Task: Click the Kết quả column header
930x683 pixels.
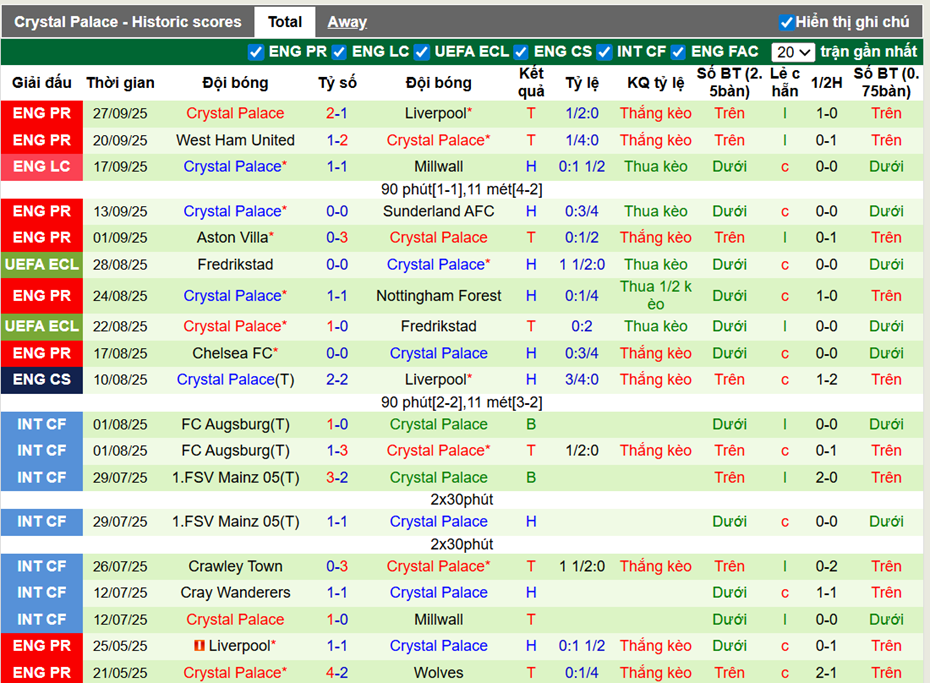Action: click(x=531, y=82)
